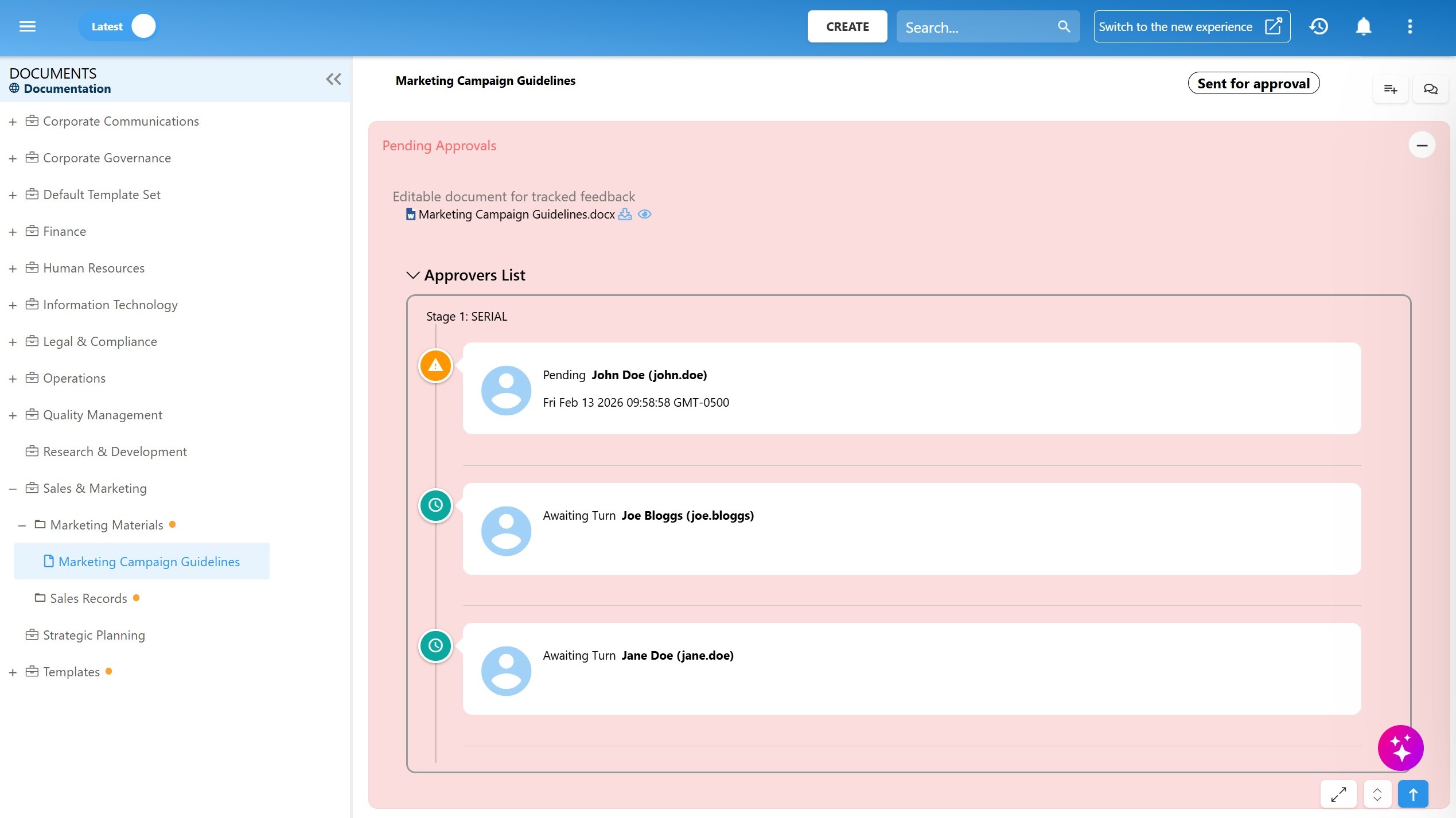Open the version history clock icon
The height and width of the screenshot is (818, 1456).
pos(1318,26)
